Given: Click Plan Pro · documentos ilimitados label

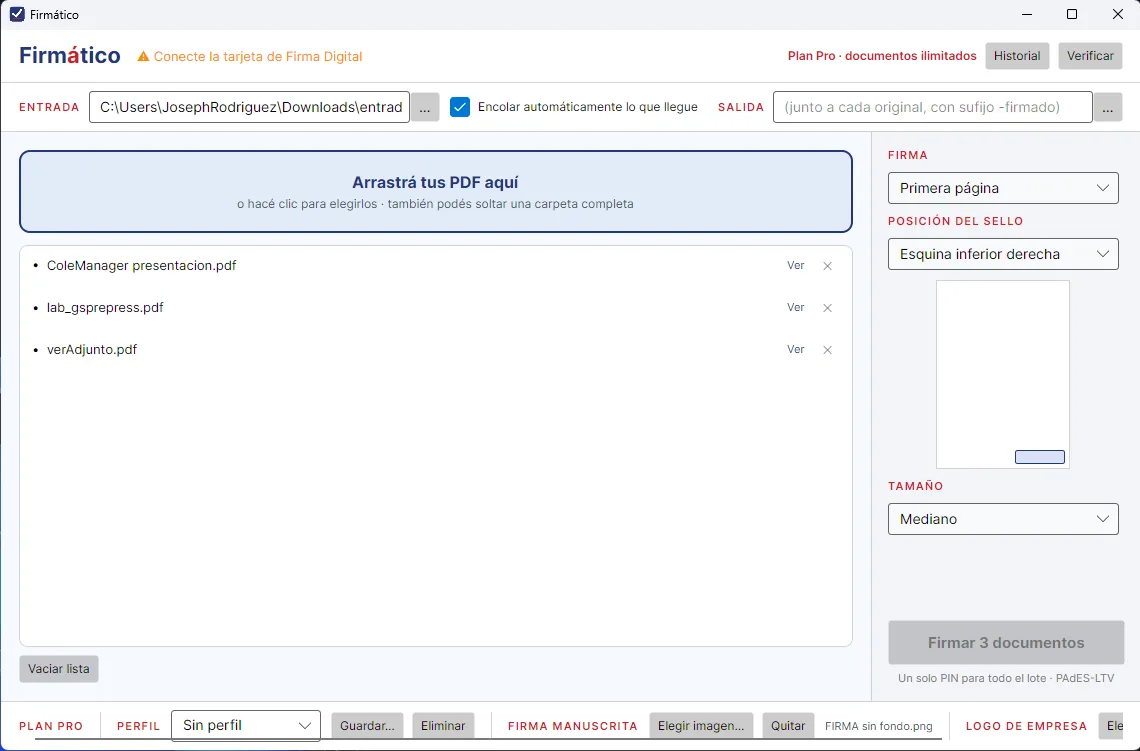Looking at the screenshot, I should [882, 56].
